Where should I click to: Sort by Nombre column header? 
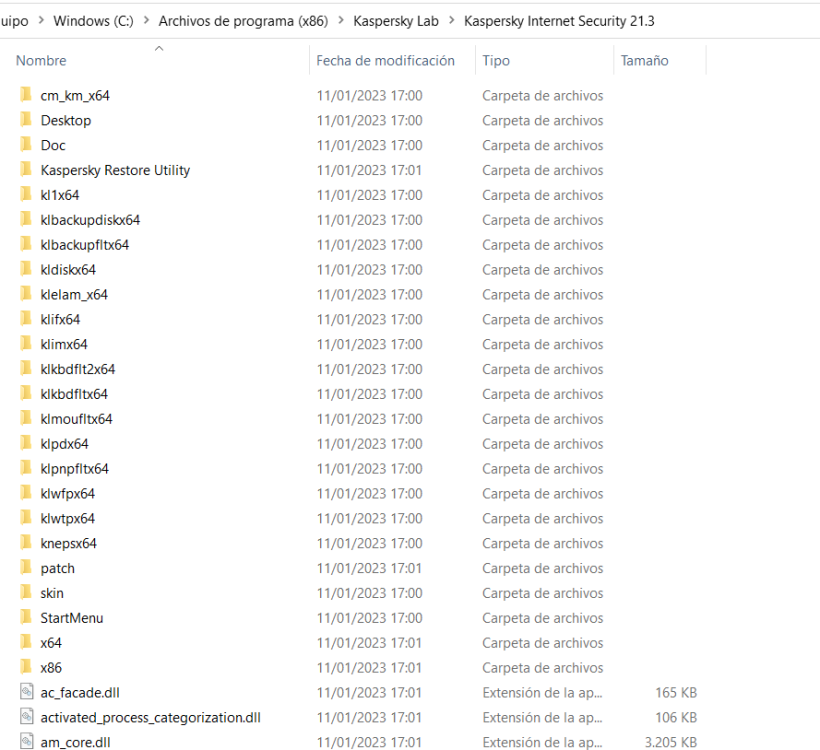pos(41,61)
